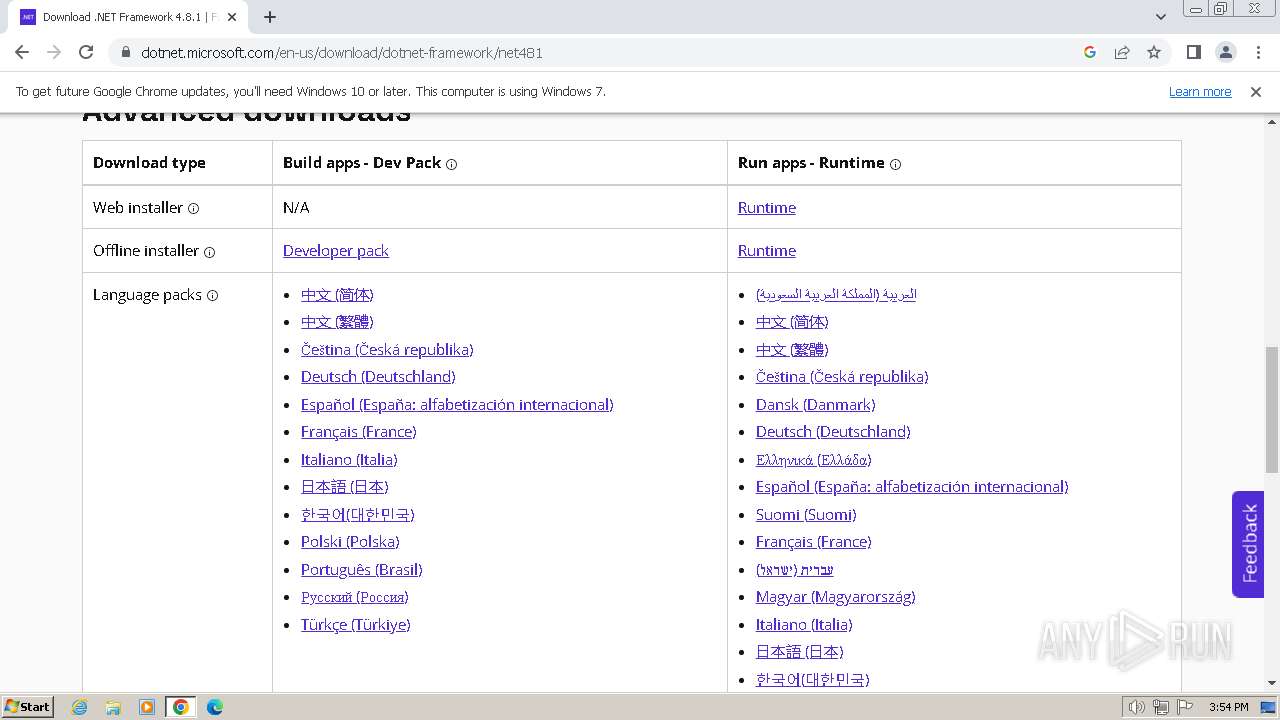Viewport: 1280px width, 720px height.
Task: Open the Feedback side button
Action: tap(1248, 544)
